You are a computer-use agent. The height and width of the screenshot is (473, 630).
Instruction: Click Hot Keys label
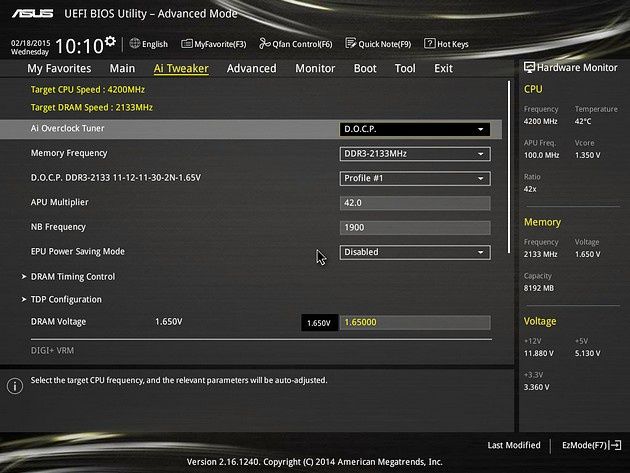pos(453,44)
